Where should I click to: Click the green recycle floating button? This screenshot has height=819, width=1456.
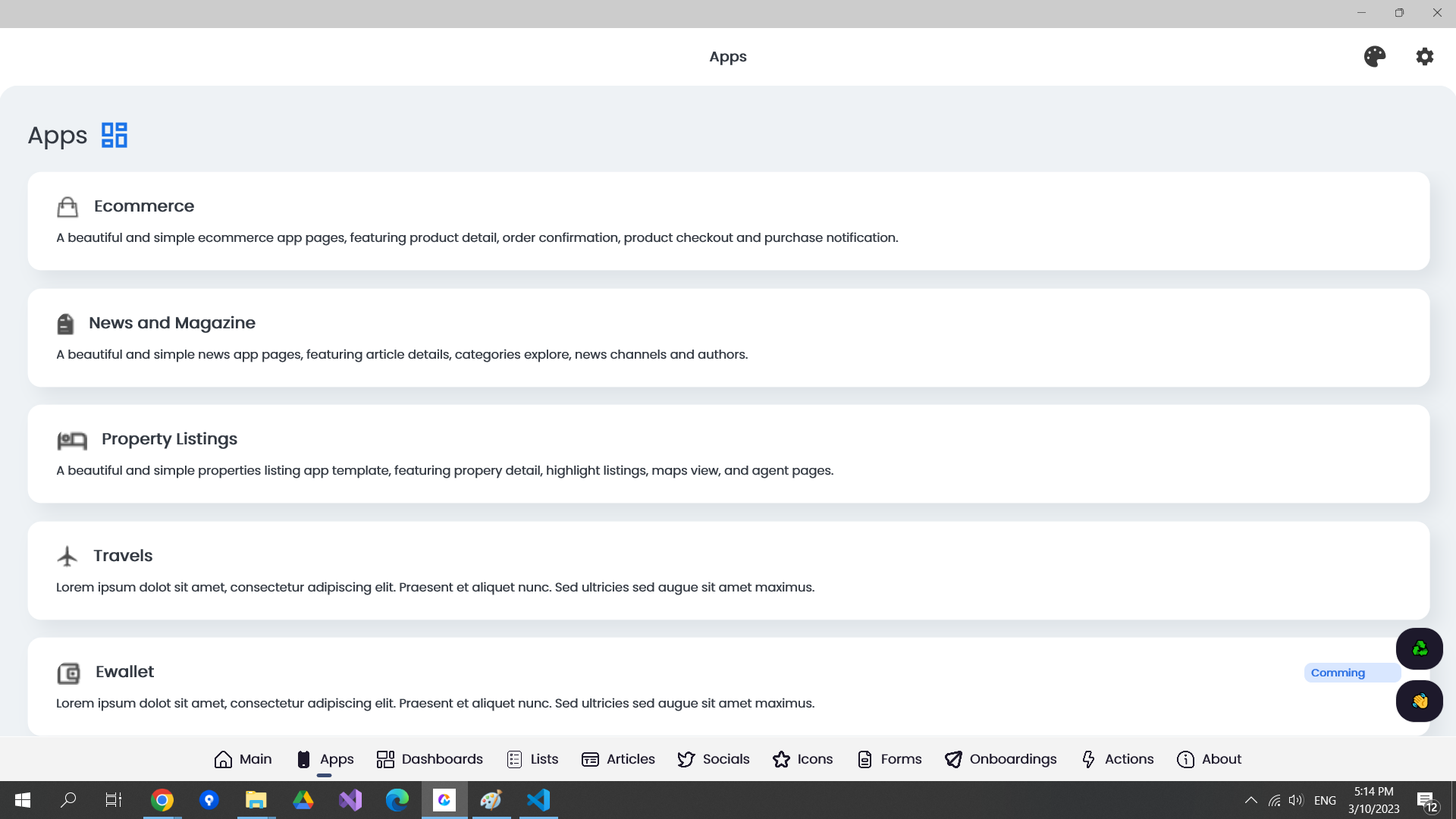click(1419, 648)
